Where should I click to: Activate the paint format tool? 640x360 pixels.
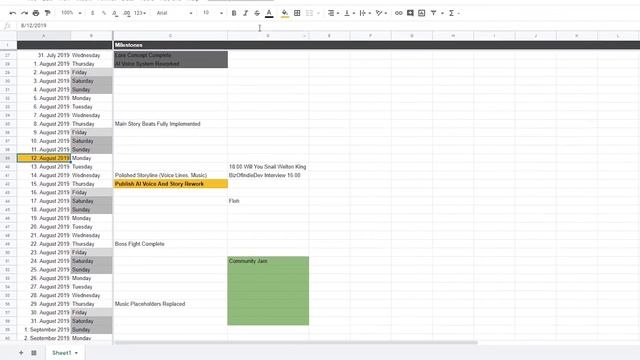click(47, 13)
